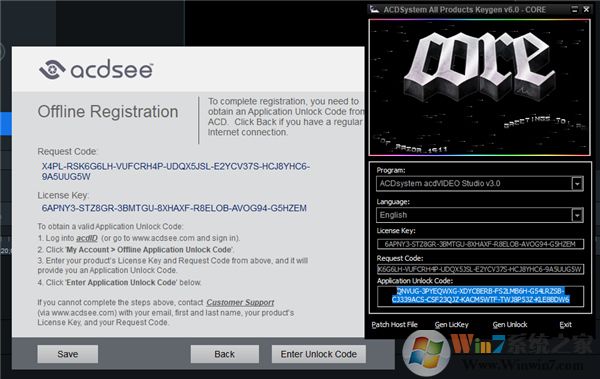Click the keygen License Key field

coord(480,244)
